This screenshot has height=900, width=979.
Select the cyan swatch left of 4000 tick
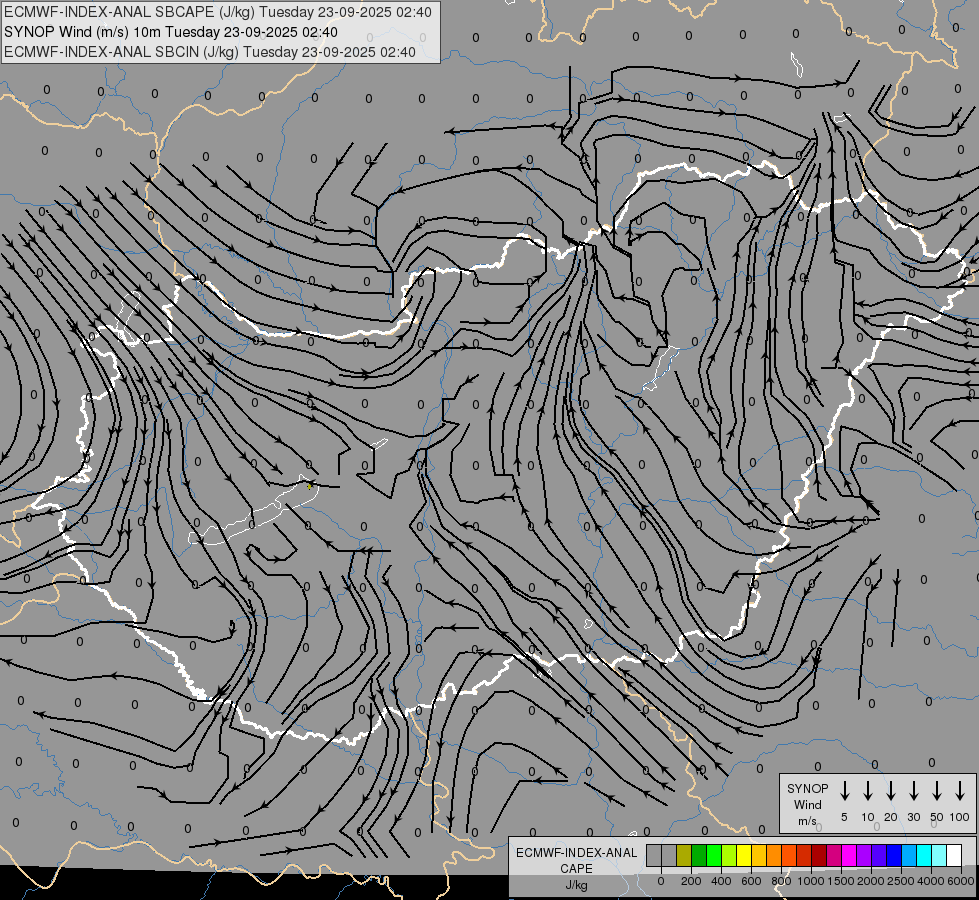(923, 856)
